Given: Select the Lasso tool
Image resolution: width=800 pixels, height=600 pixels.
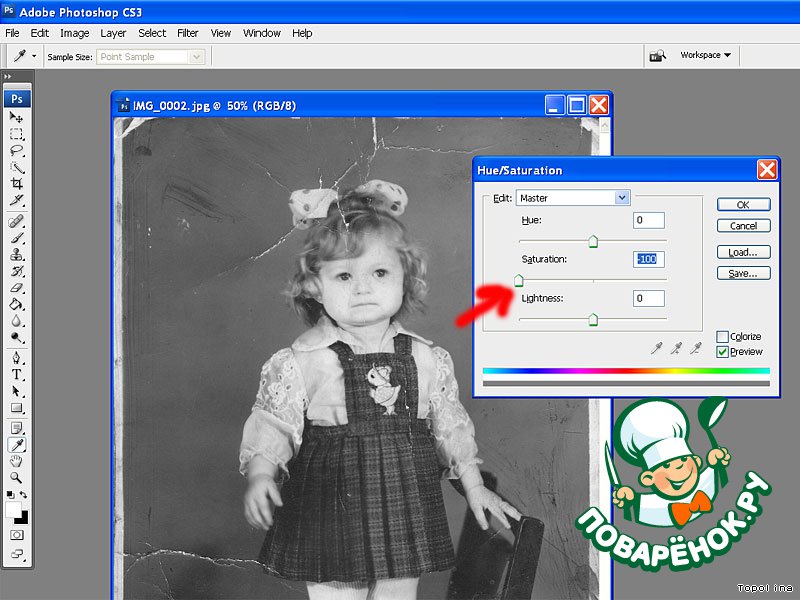Looking at the screenshot, I should (x=17, y=151).
